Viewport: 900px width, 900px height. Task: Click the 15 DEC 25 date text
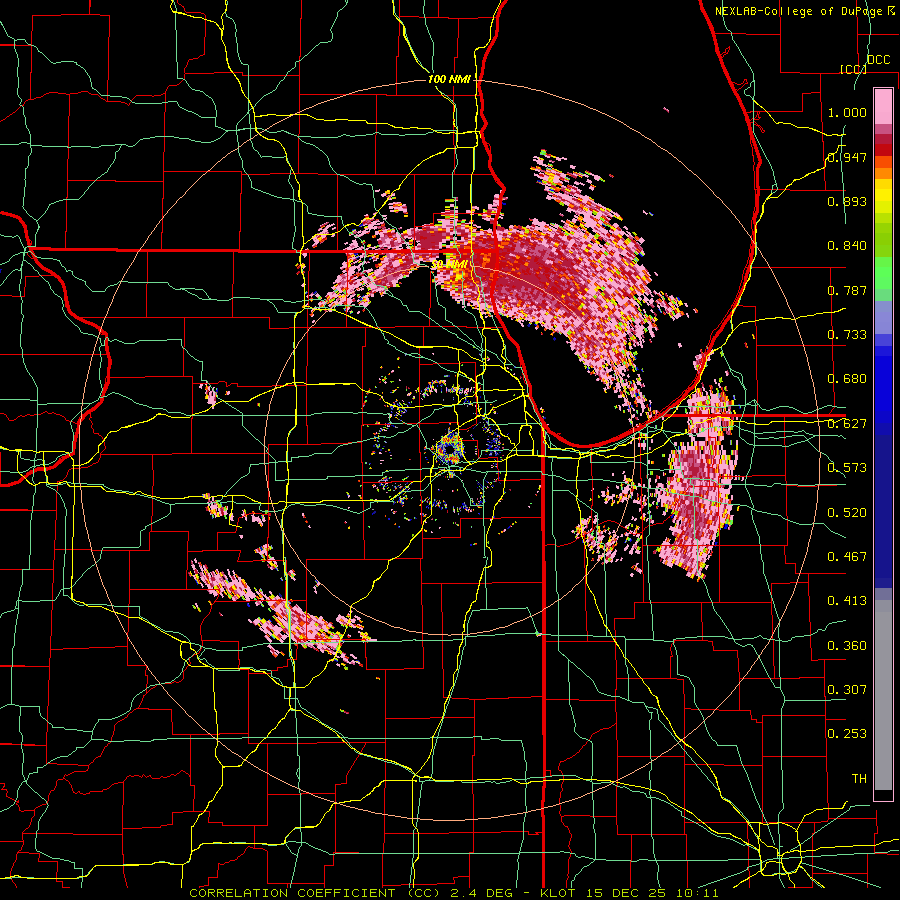[625, 893]
